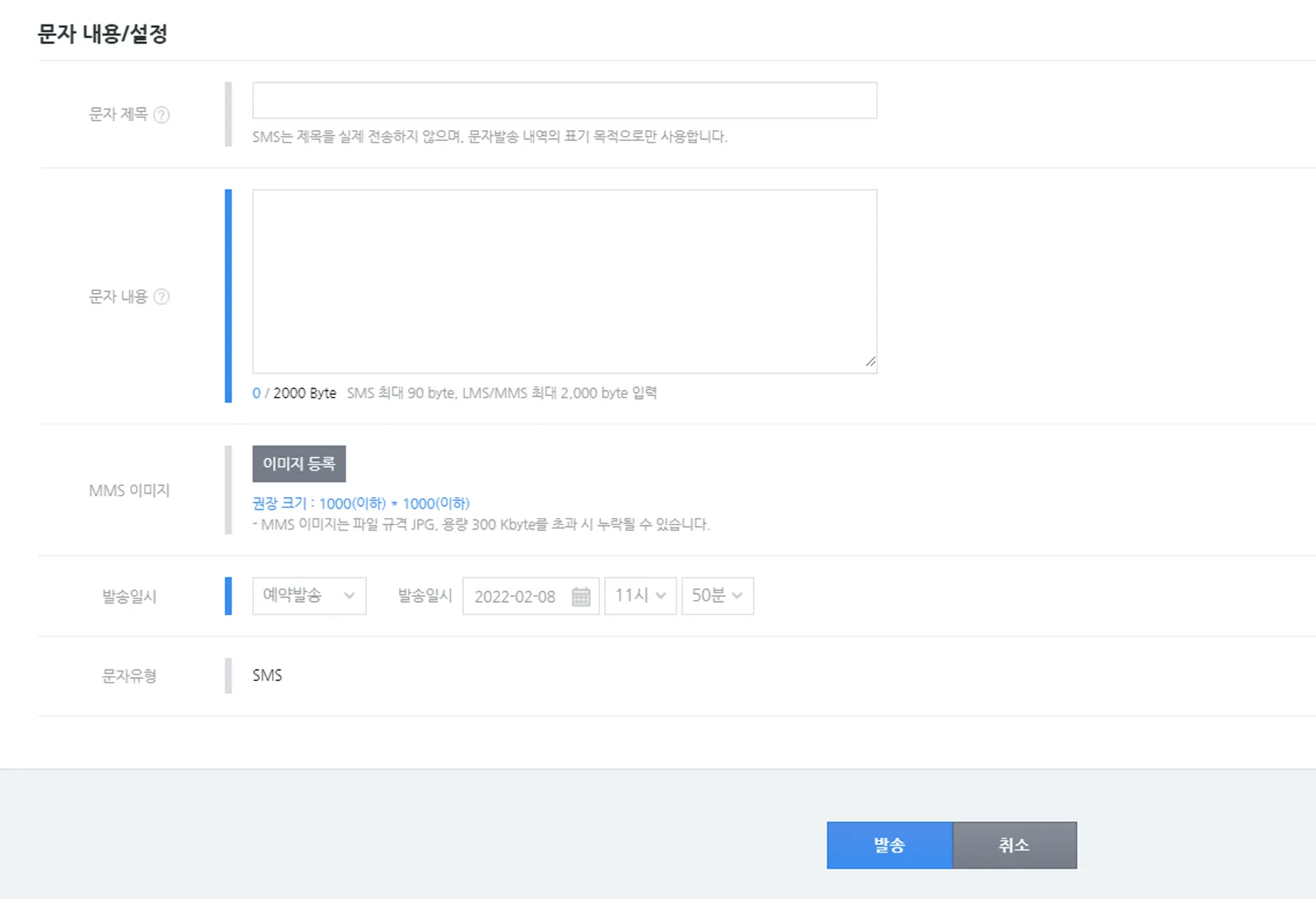Open the 50분 minute dropdown
This screenshot has width=1316, height=899.
(x=718, y=595)
